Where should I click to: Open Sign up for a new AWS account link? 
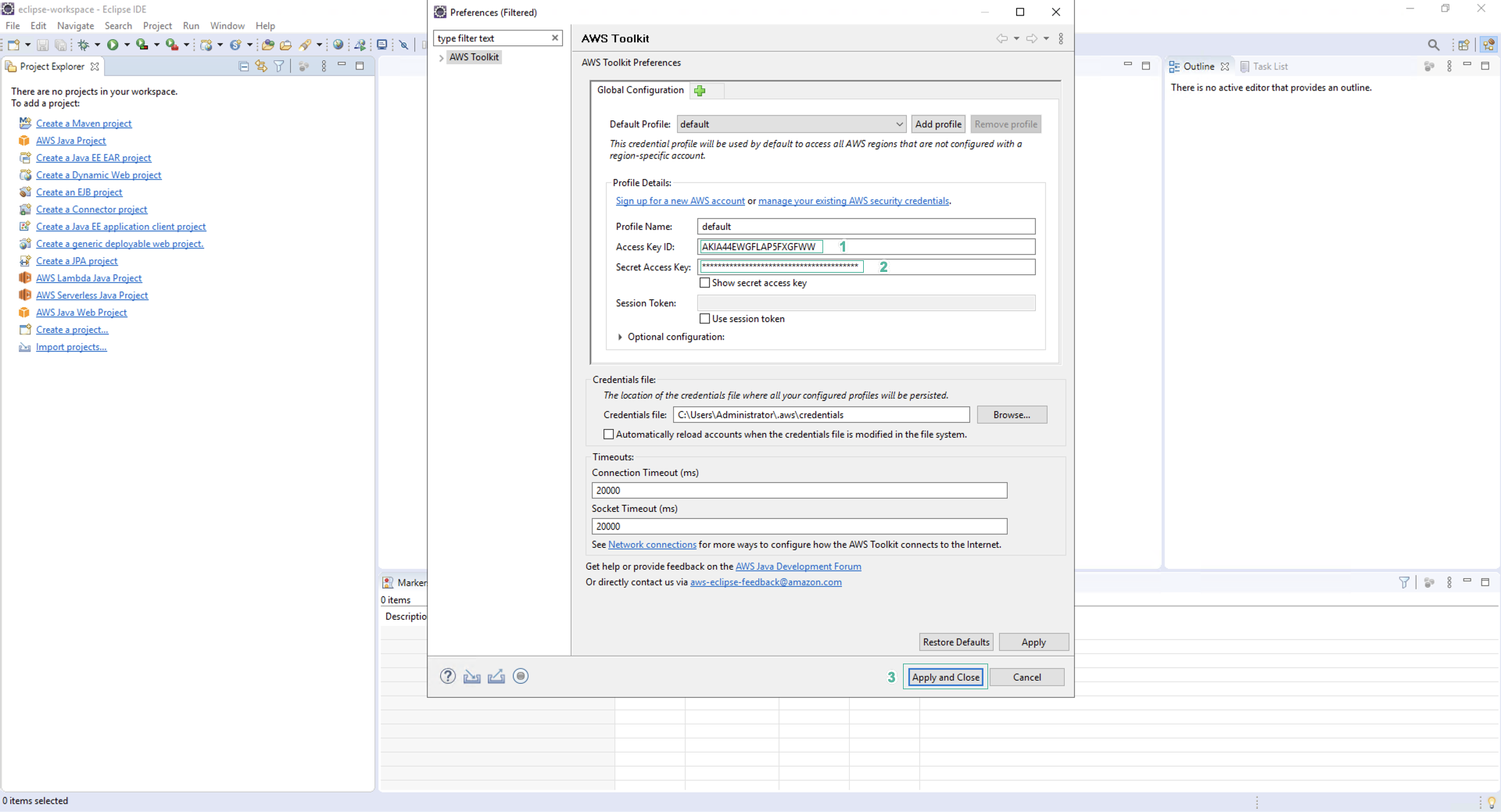pos(680,201)
